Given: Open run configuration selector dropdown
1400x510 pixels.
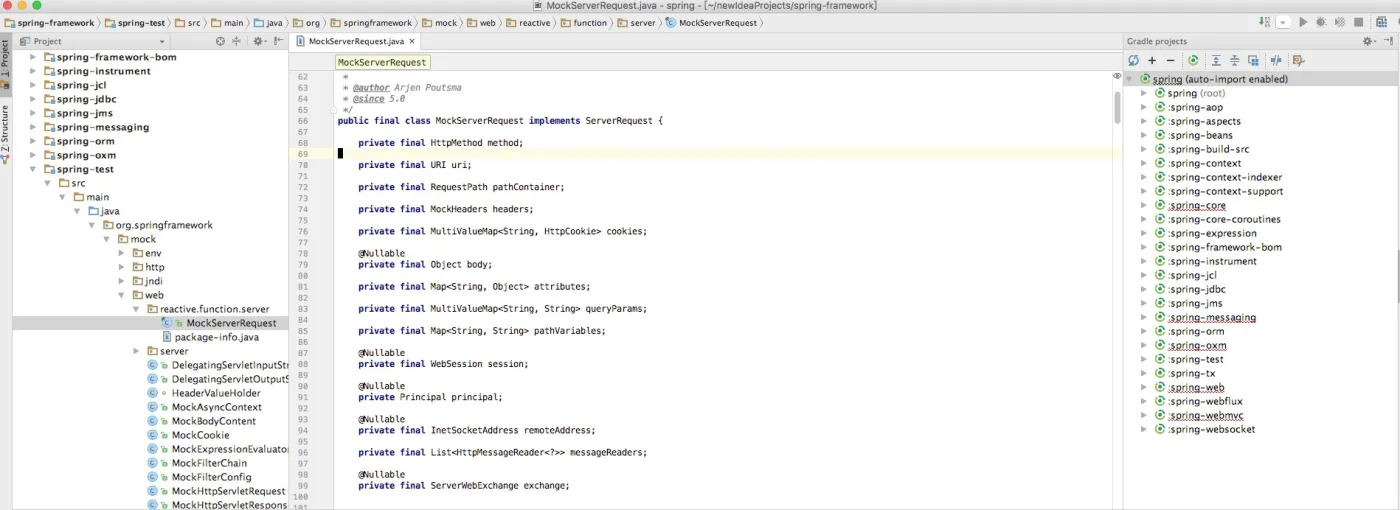Looking at the screenshot, I should click(x=1282, y=22).
